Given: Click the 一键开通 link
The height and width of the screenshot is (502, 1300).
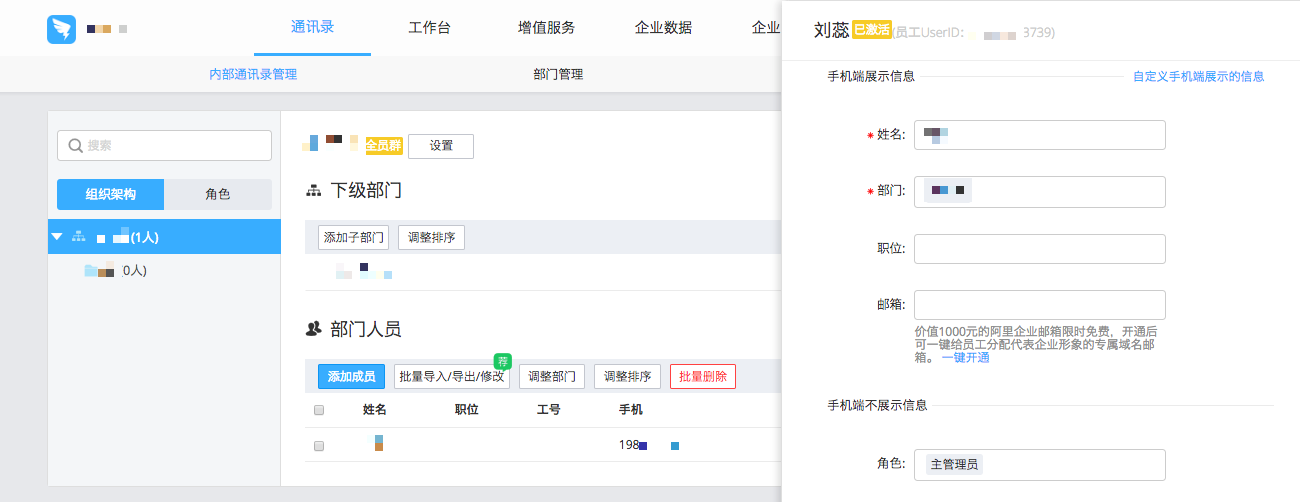Looking at the screenshot, I should pyautogui.click(x=965, y=357).
